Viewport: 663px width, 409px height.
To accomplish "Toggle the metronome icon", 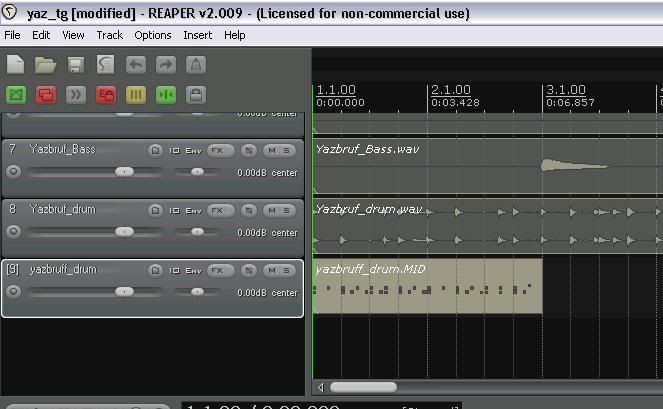I will tap(196, 65).
